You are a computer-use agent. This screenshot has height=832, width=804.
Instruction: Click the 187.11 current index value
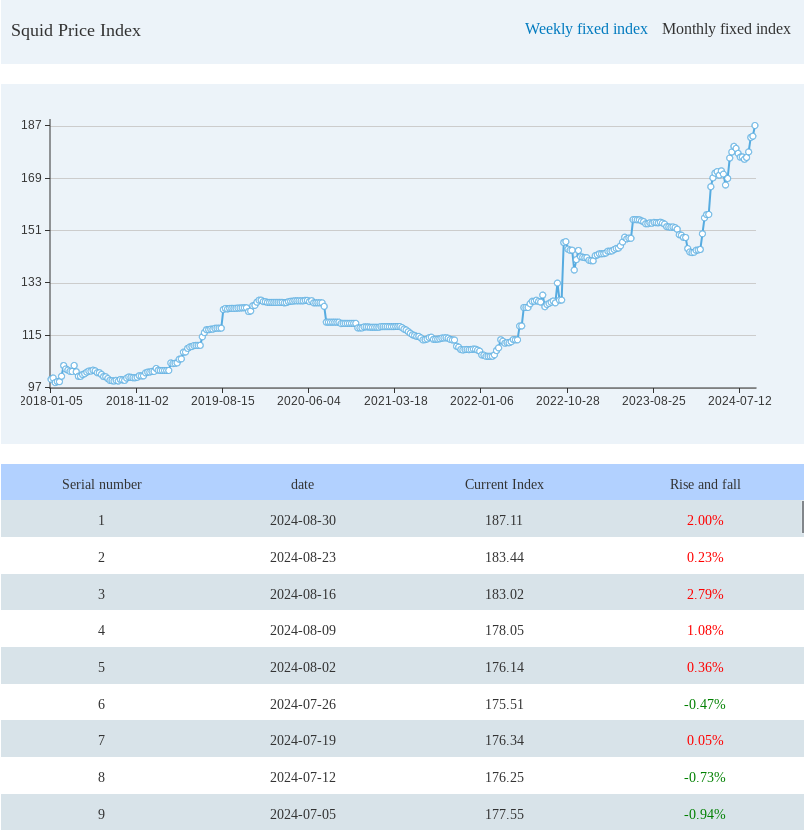click(504, 520)
